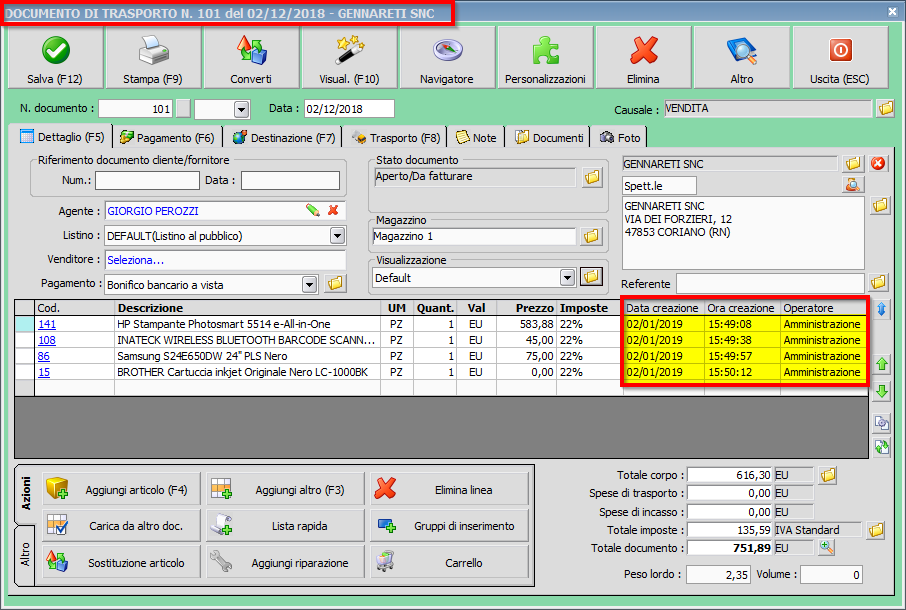Open the Carrello
Image resolution: width=906 pixels, height=610 pixels.
point(450,562)
